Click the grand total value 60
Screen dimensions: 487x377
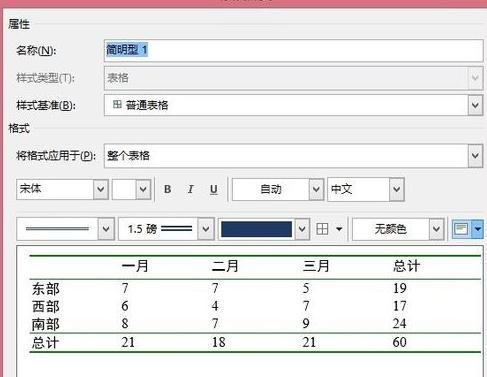[399, 342]
